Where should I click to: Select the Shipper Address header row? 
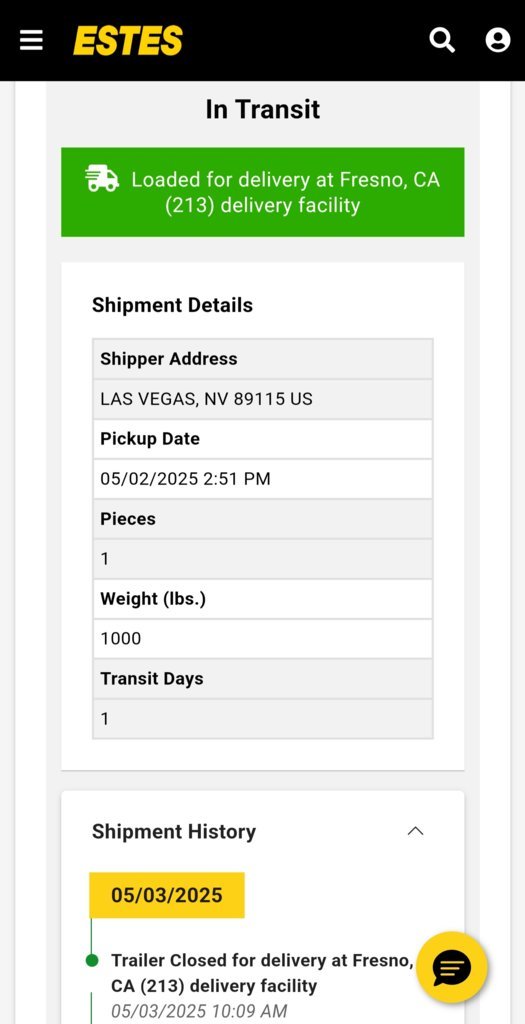click(262, 359)
